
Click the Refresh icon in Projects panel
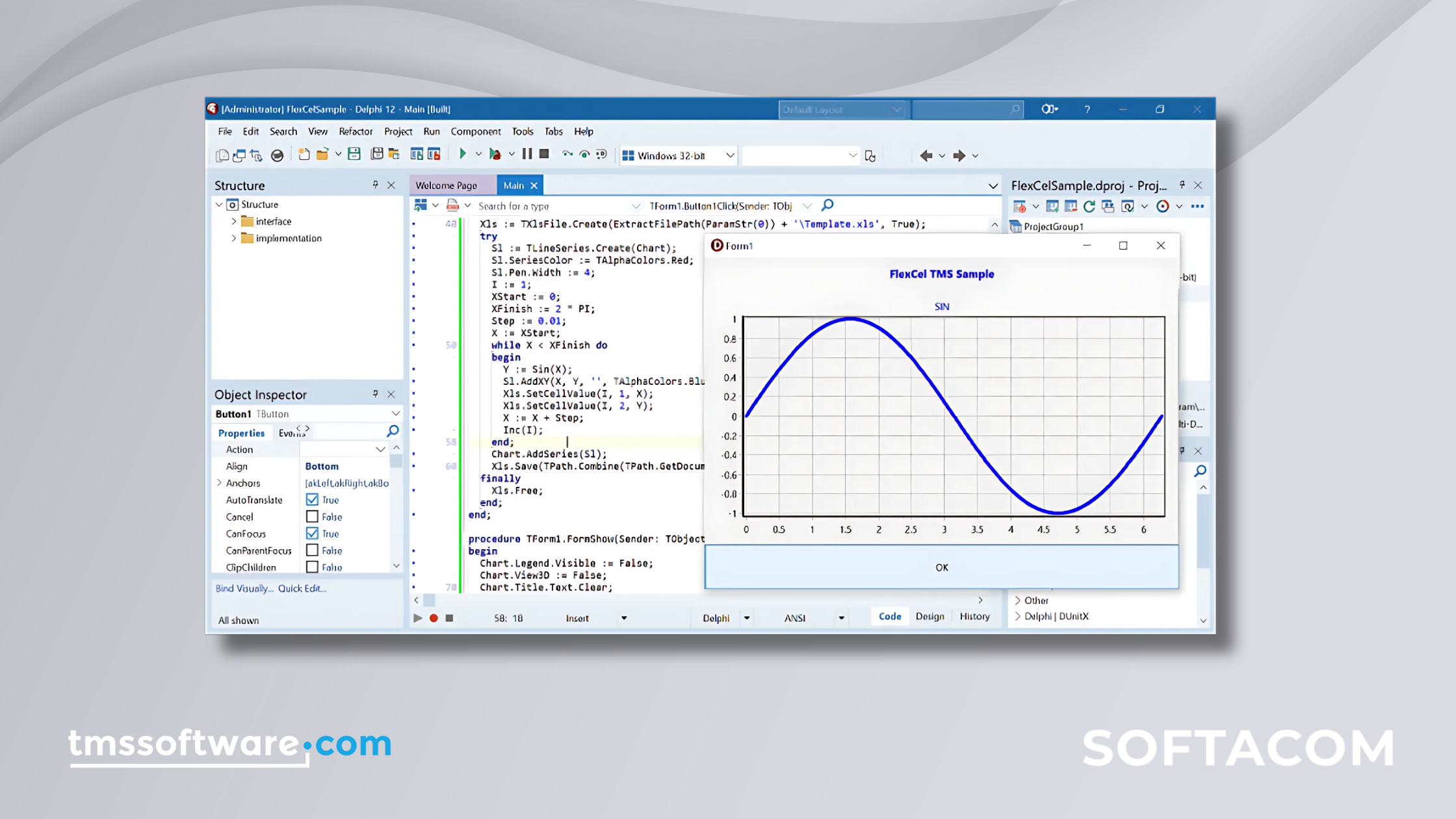[1089, 206]
